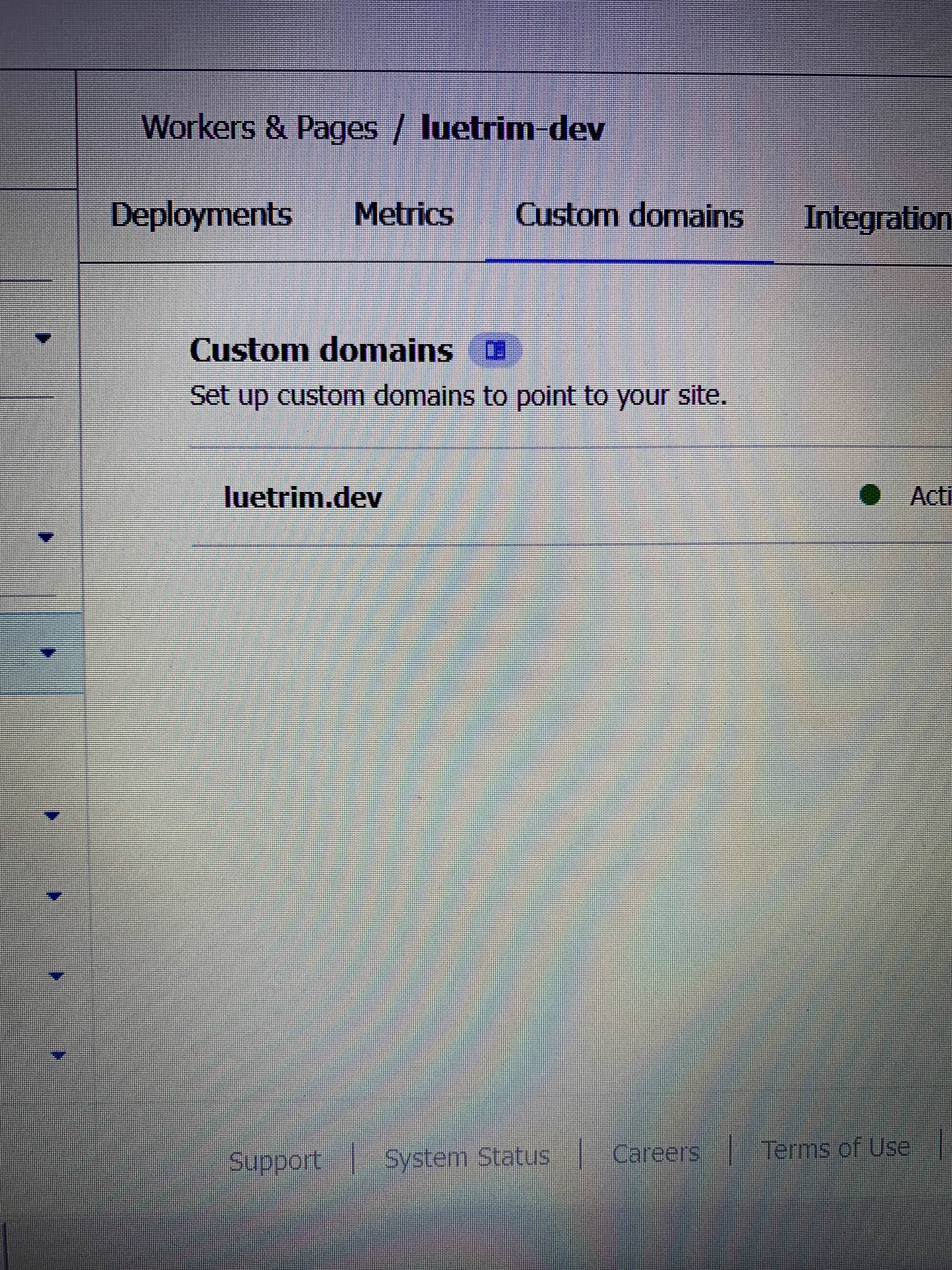Image resolution: width=952 pixels, height=1270 pixels.
Task: Visit the System Status footer link
Action: pyautogui.click(x=467, y=1157)
